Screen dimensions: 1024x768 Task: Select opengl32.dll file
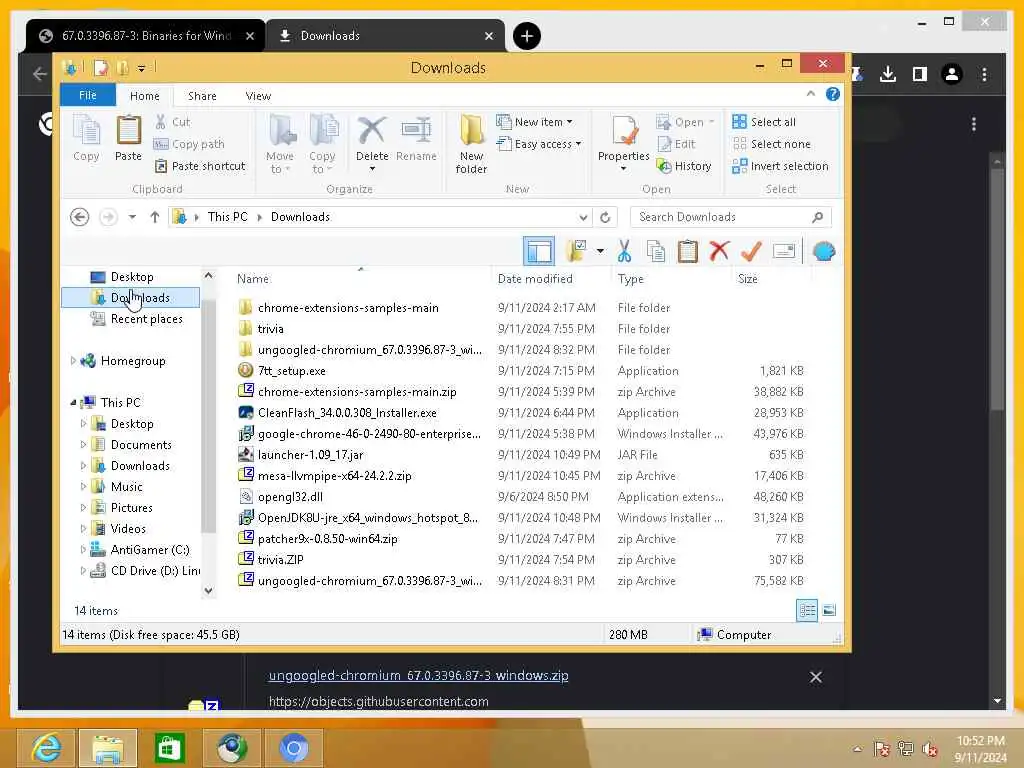click(290, 497)
